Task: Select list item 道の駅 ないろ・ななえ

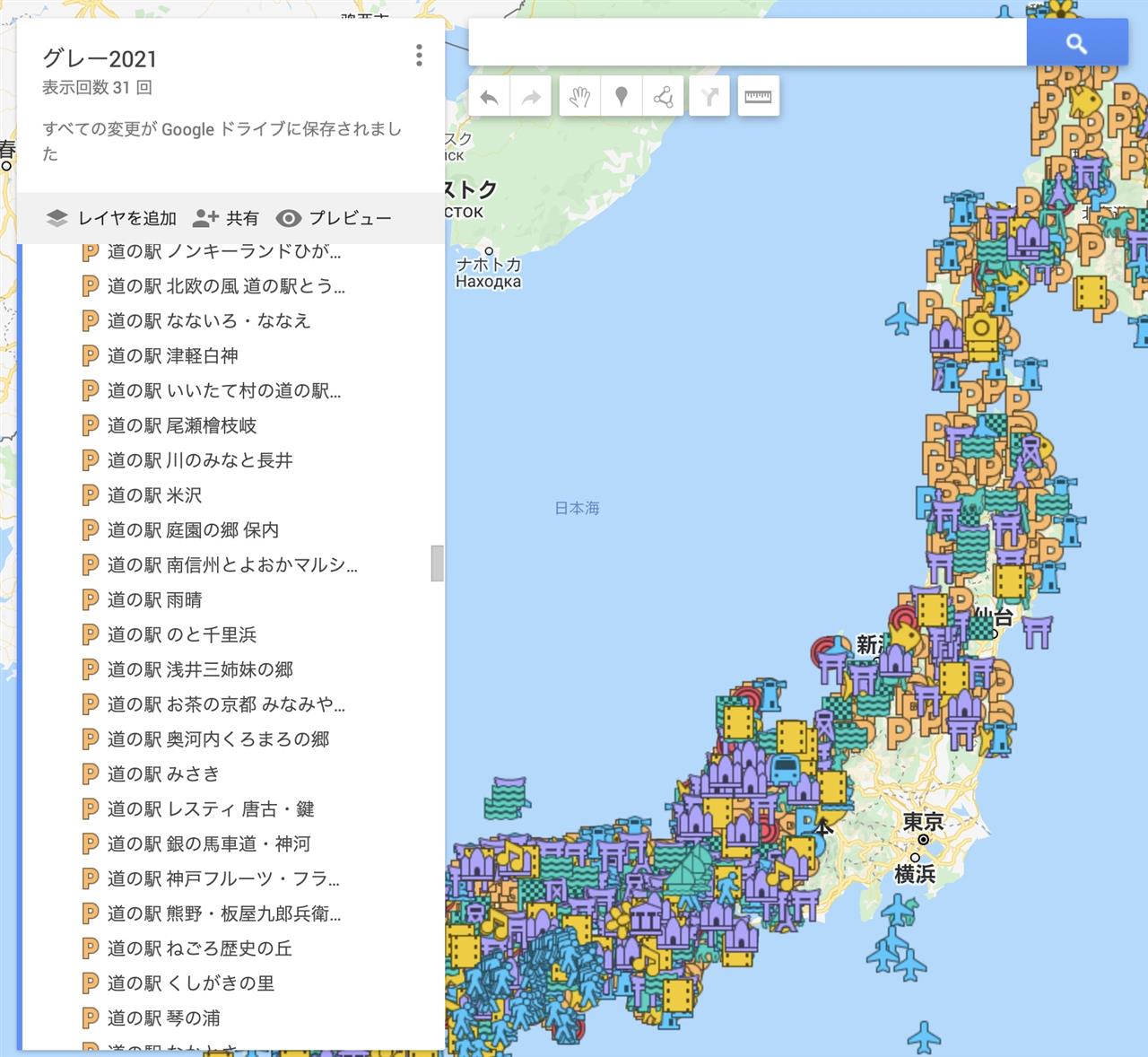Action: tap(209, 320)
